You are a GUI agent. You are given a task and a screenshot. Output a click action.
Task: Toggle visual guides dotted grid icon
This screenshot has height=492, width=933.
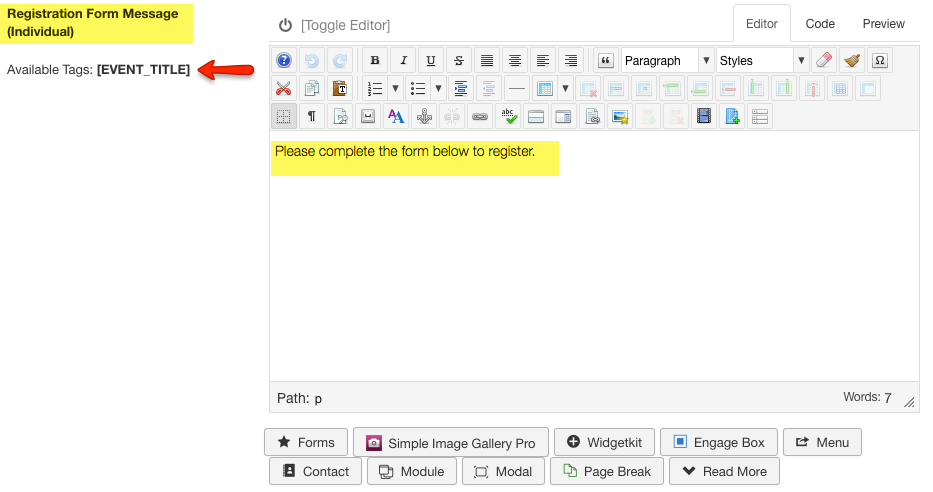(284, 117)
